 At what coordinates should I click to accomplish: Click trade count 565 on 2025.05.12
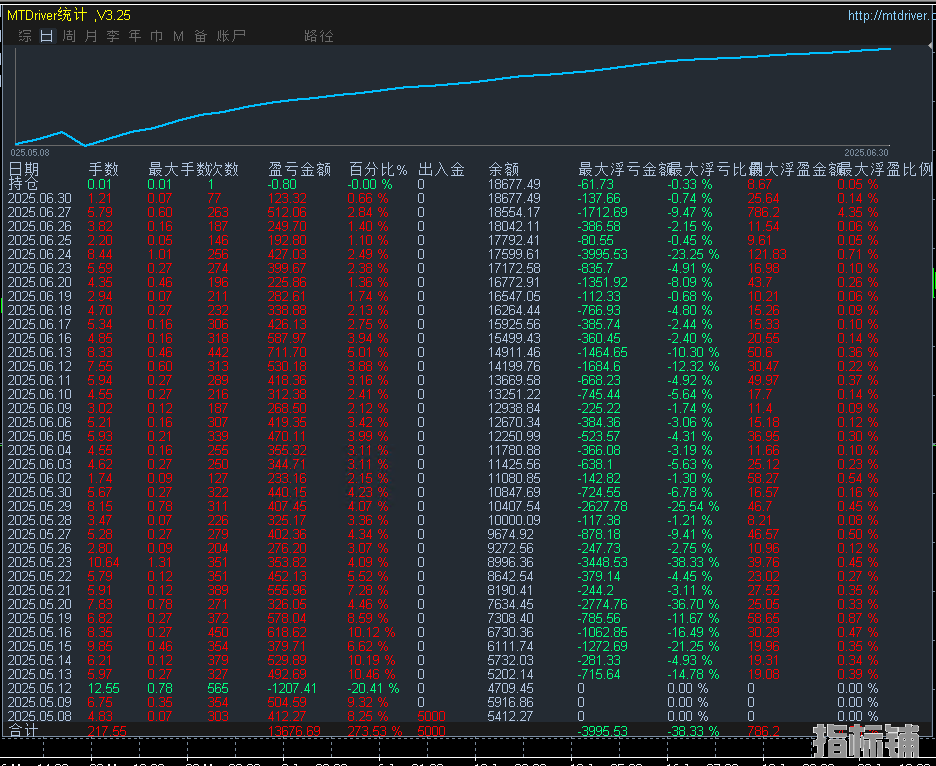click(x=218, y=688)
